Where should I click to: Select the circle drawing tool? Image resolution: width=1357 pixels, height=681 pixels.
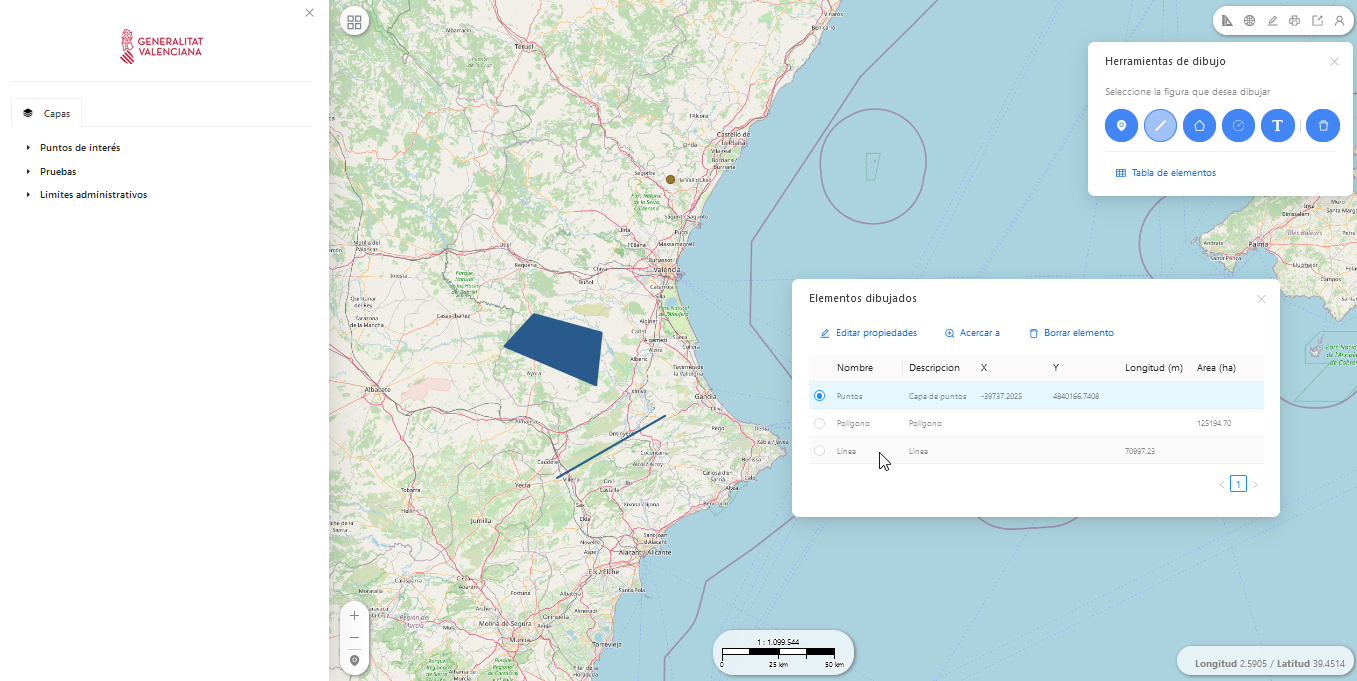pos(1239,126)
